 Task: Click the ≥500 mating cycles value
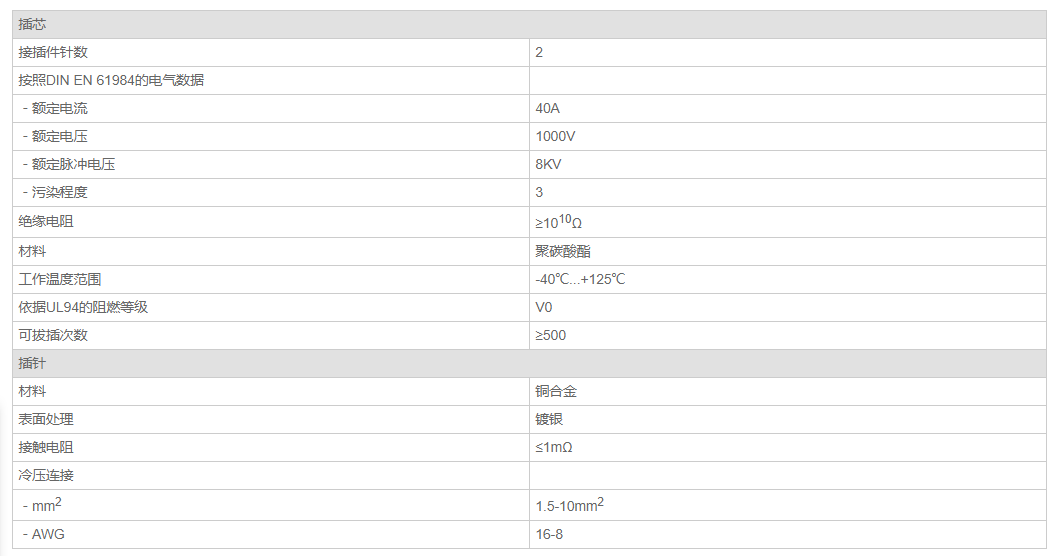click(x=550, y=335)
